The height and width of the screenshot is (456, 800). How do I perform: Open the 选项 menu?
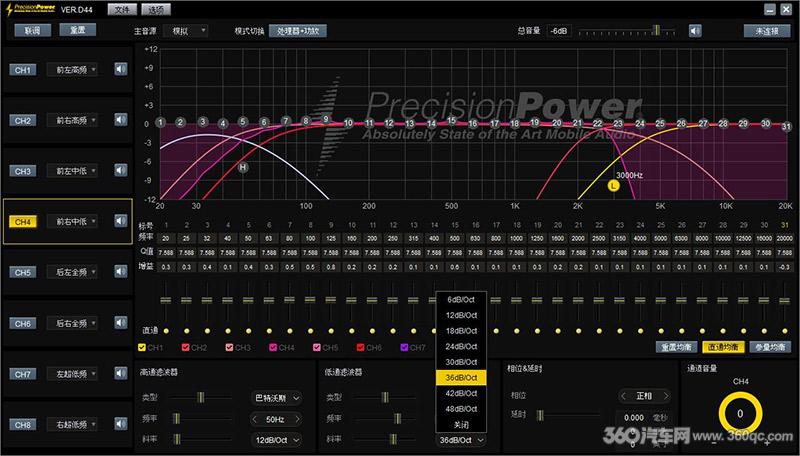tap(156, 9)
